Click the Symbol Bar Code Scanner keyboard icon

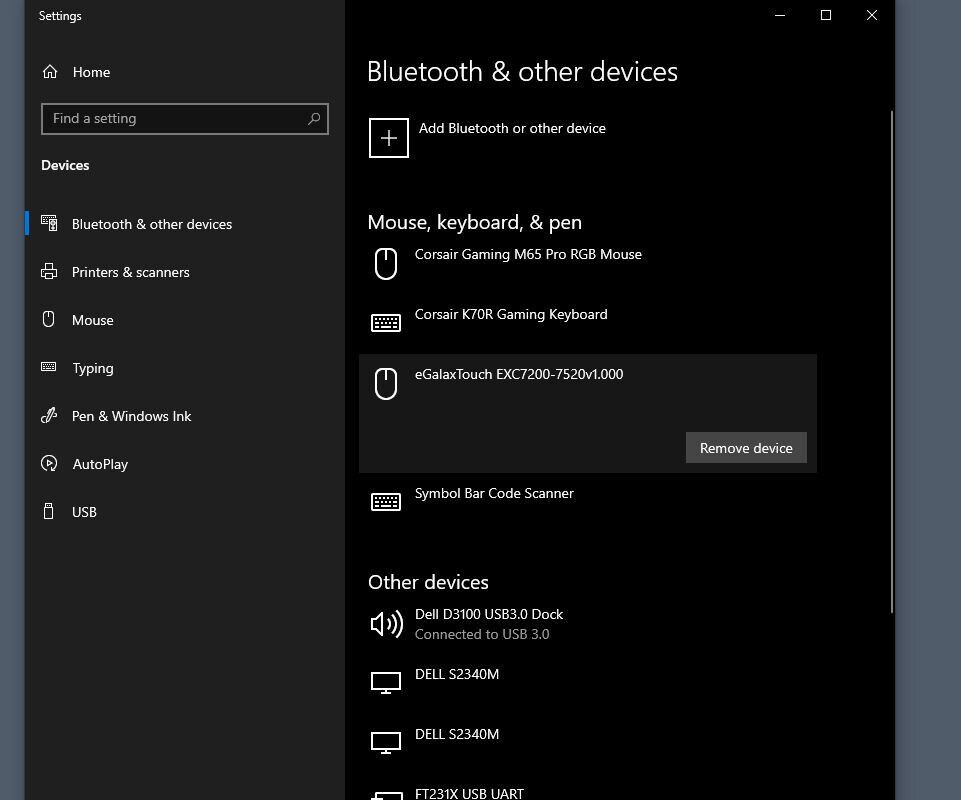coord(386,501)
